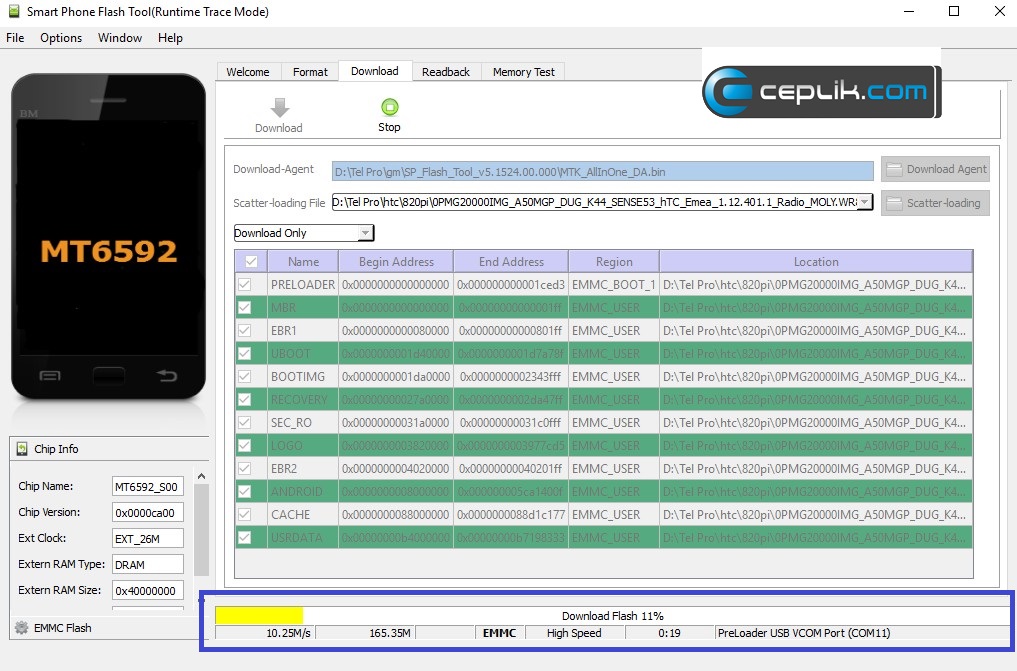The height and width of the screenshot is (671, 1017).
Task: Click the Chip Info panel icon
Action: pos(22,449)
